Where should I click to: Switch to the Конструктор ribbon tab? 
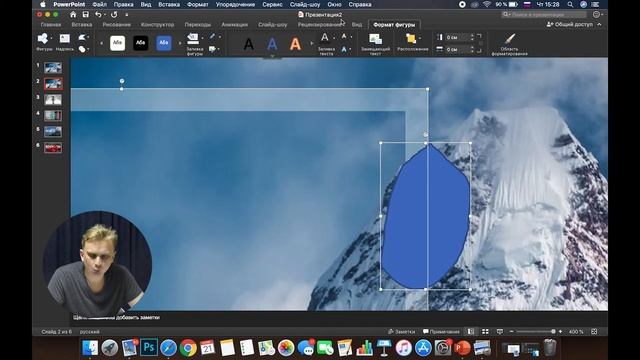point(157,24)
